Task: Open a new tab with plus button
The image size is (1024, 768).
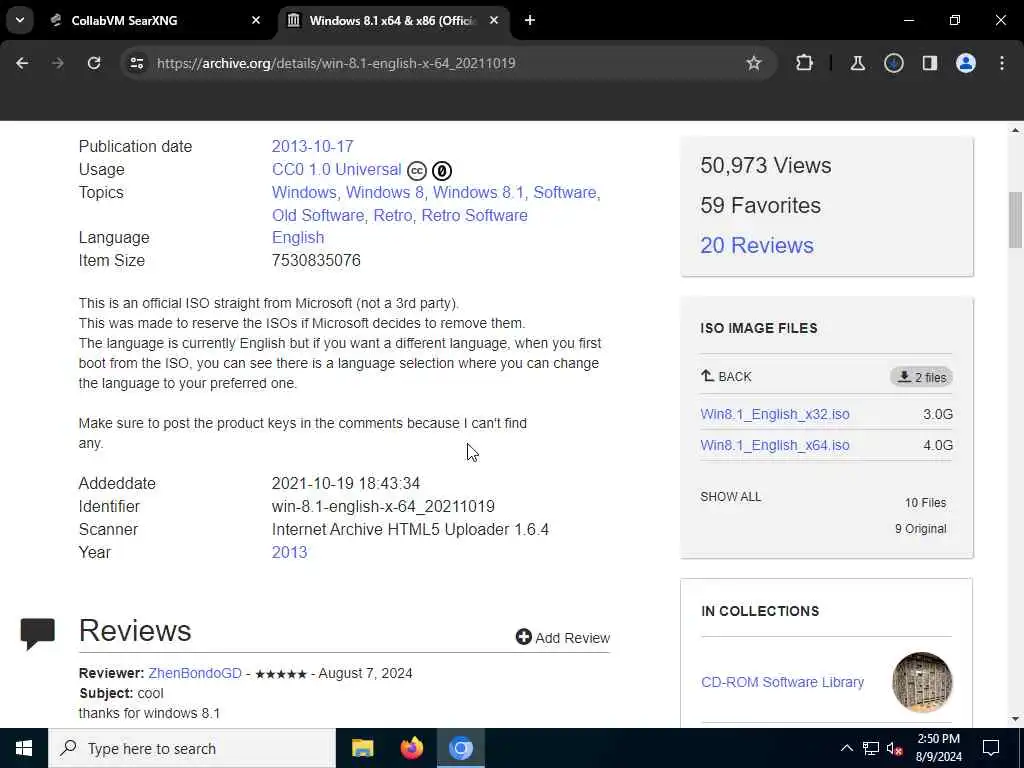Action: 530,20
